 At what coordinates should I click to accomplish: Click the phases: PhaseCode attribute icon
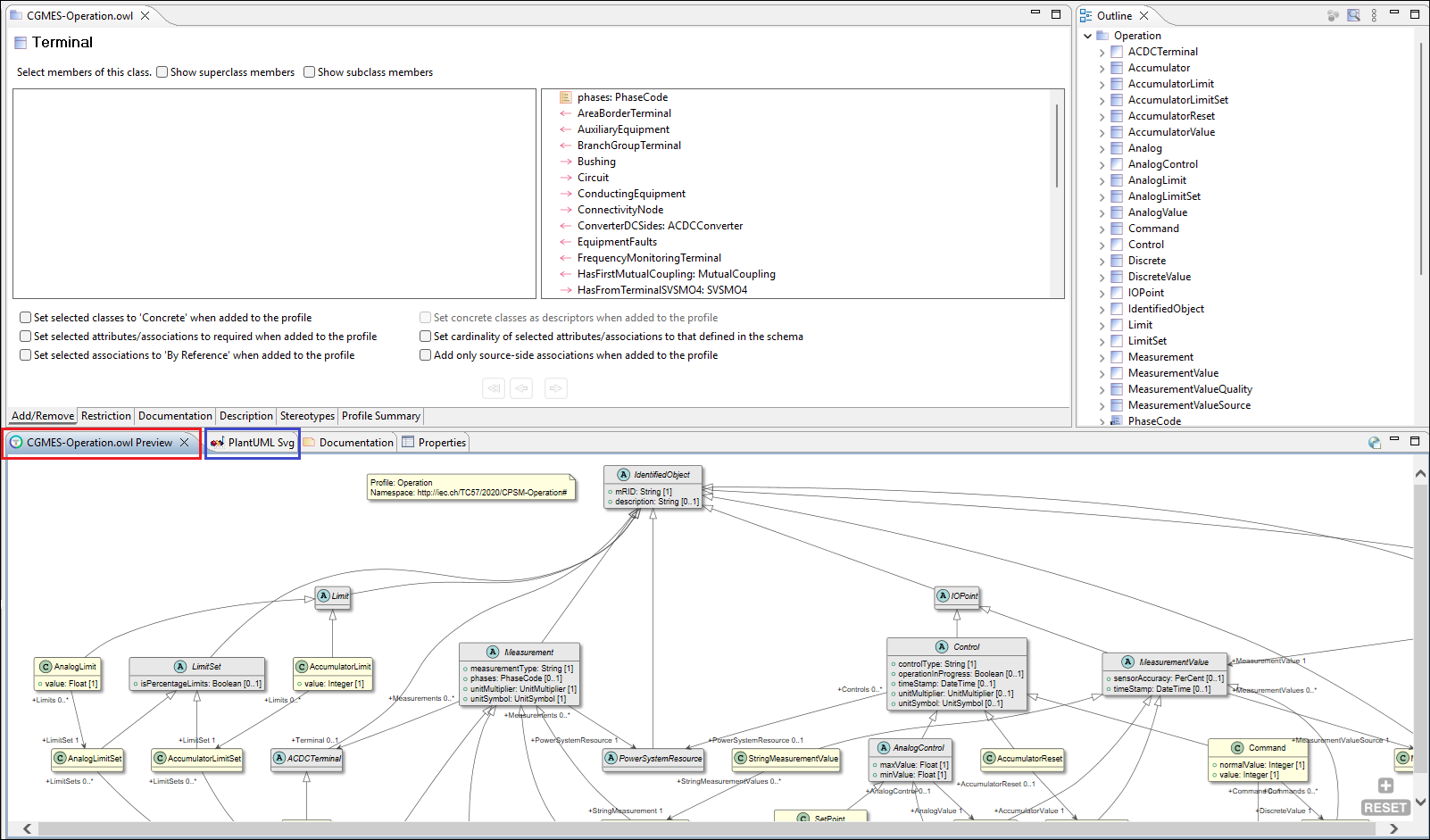[565, 97]
